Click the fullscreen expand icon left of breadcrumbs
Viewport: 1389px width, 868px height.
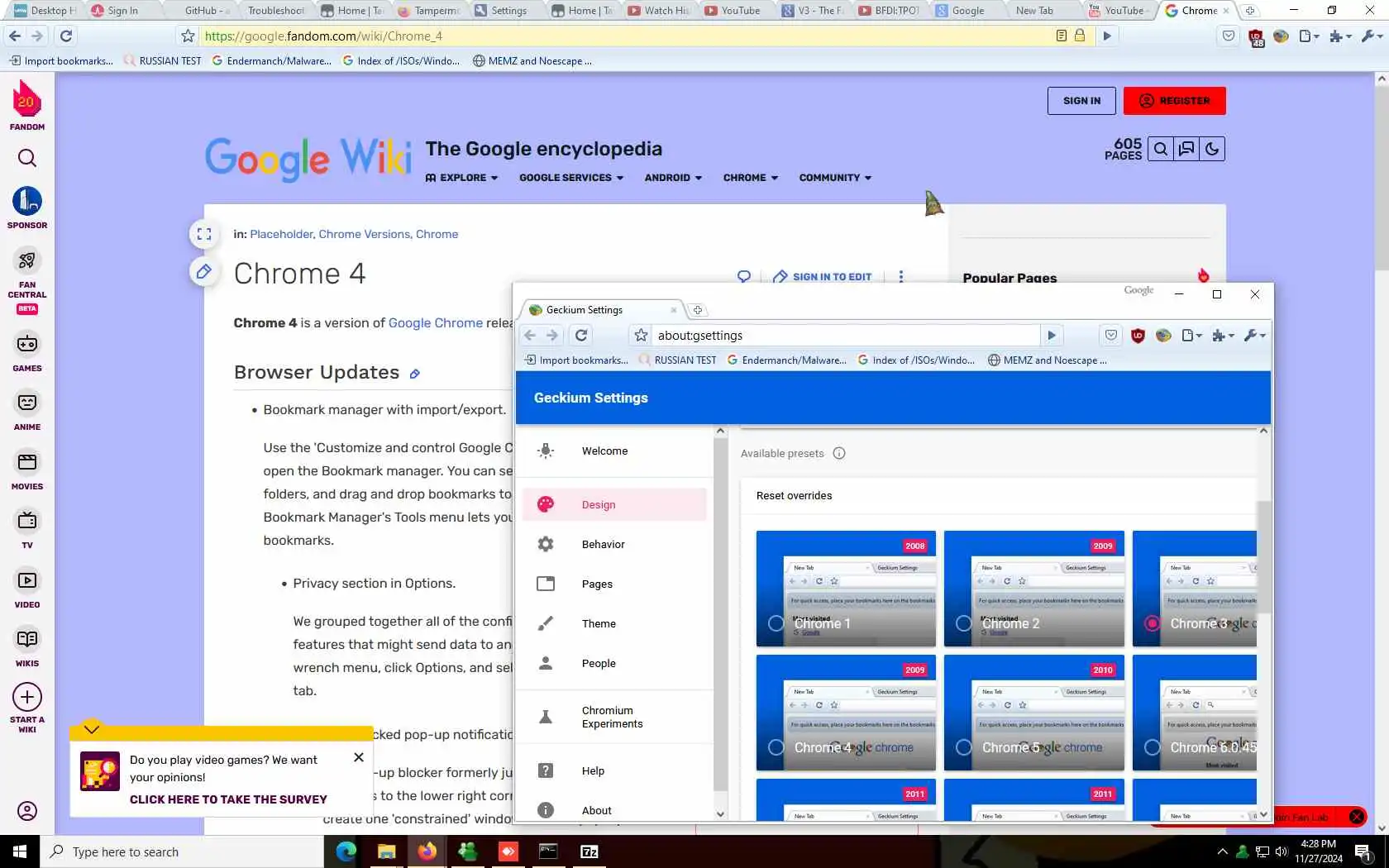point(203,234)
